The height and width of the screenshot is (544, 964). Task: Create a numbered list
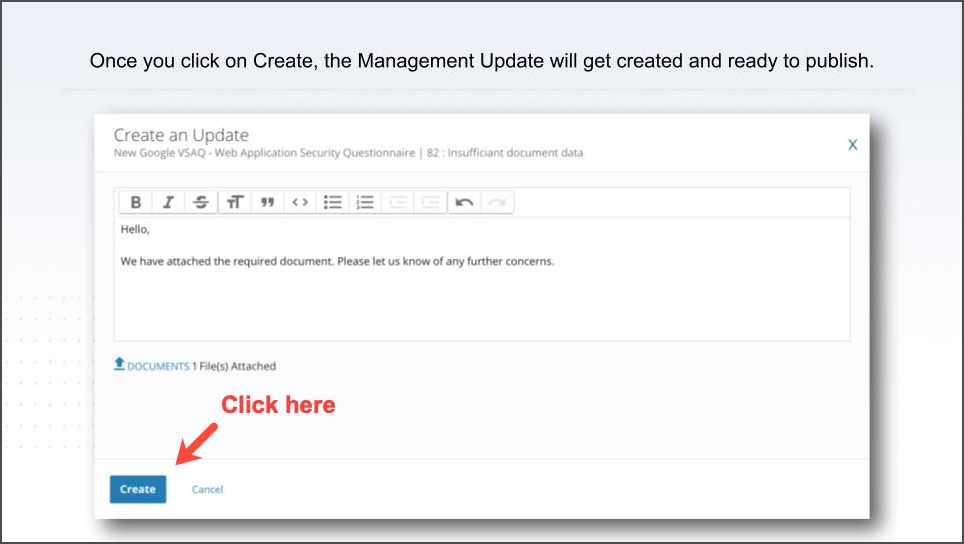coord(365,202)
